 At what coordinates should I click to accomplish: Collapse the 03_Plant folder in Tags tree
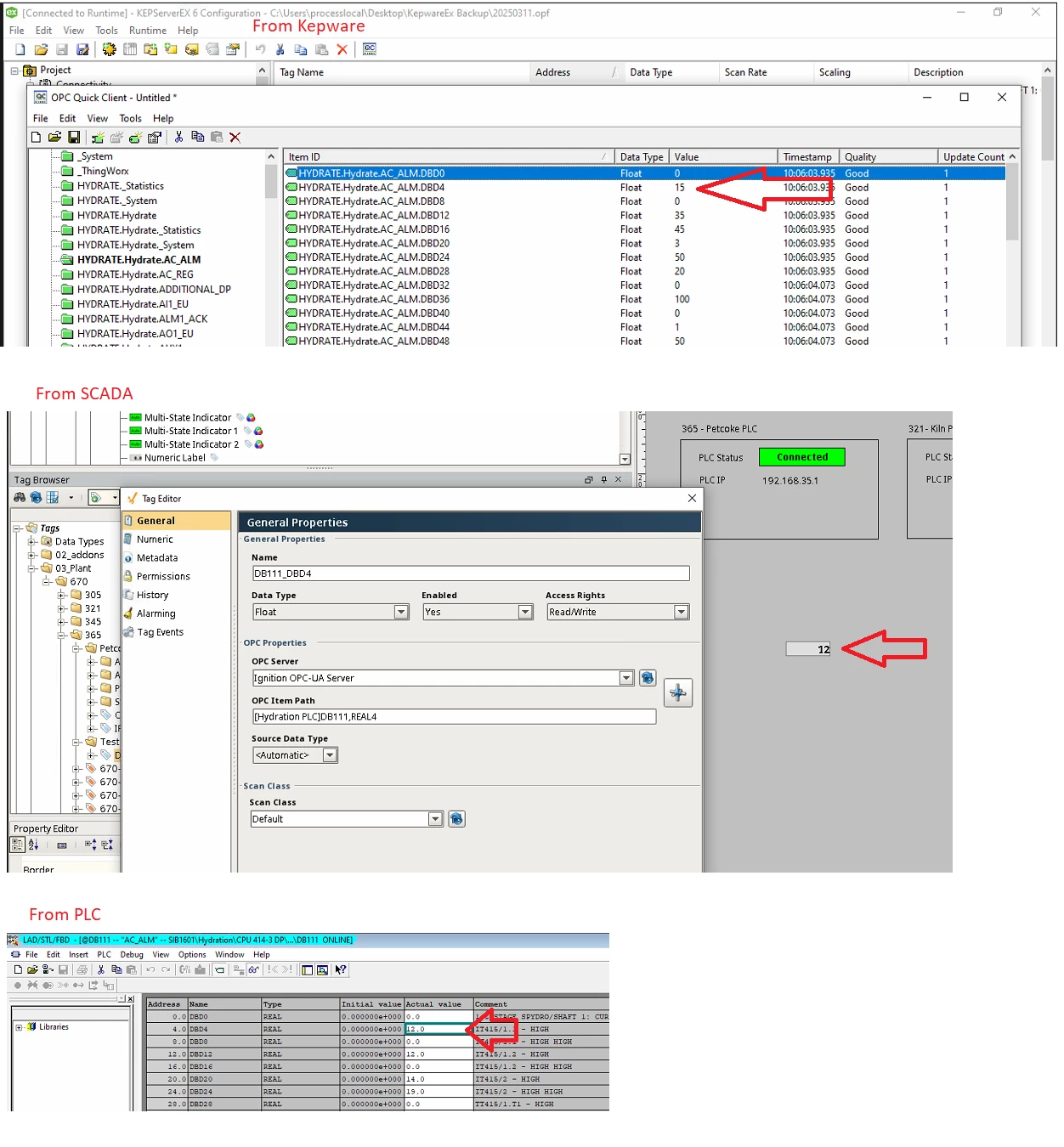pyautogui.click(x=32, y=568)
